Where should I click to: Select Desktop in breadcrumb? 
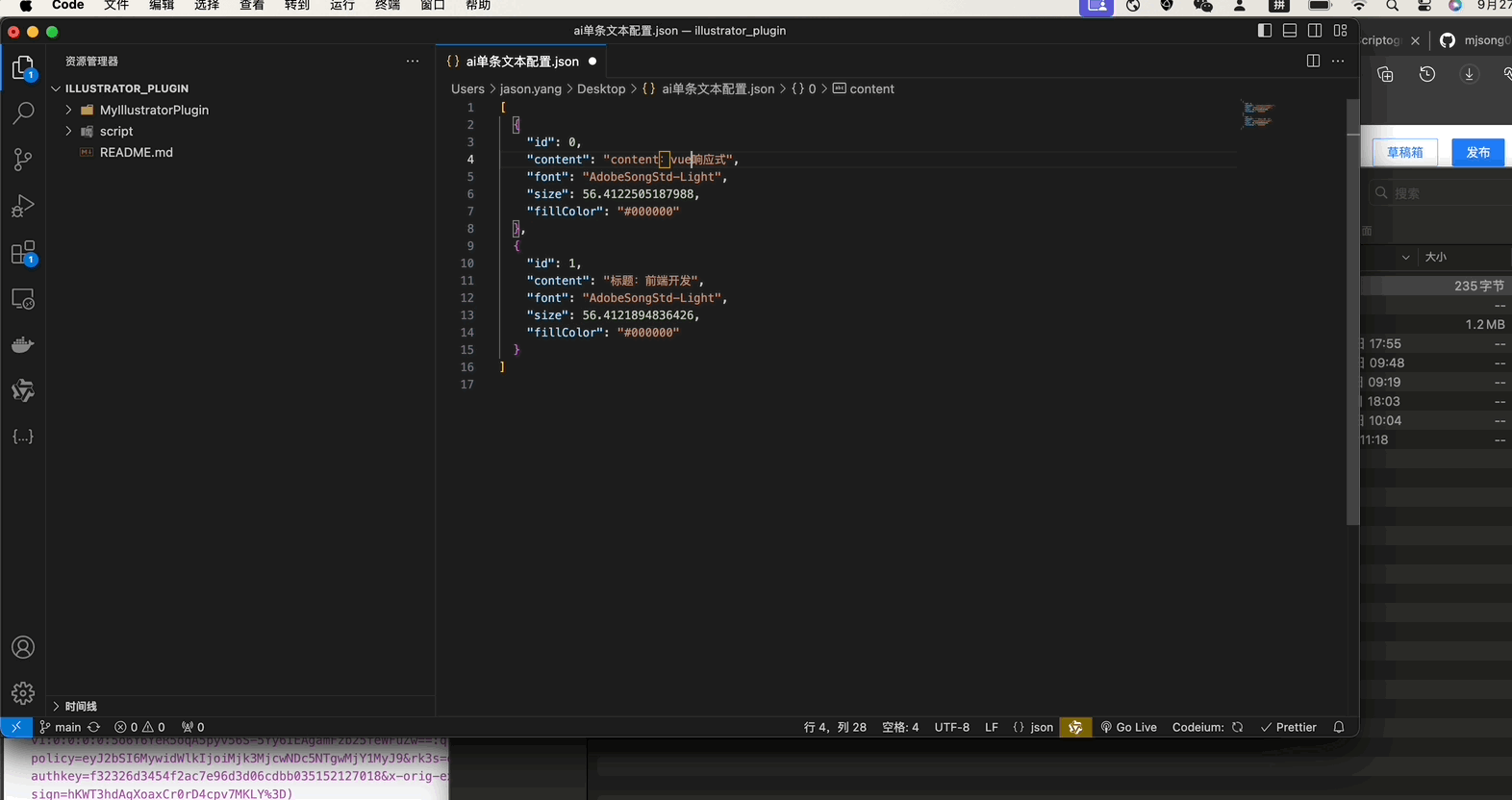tap(601, 88)
